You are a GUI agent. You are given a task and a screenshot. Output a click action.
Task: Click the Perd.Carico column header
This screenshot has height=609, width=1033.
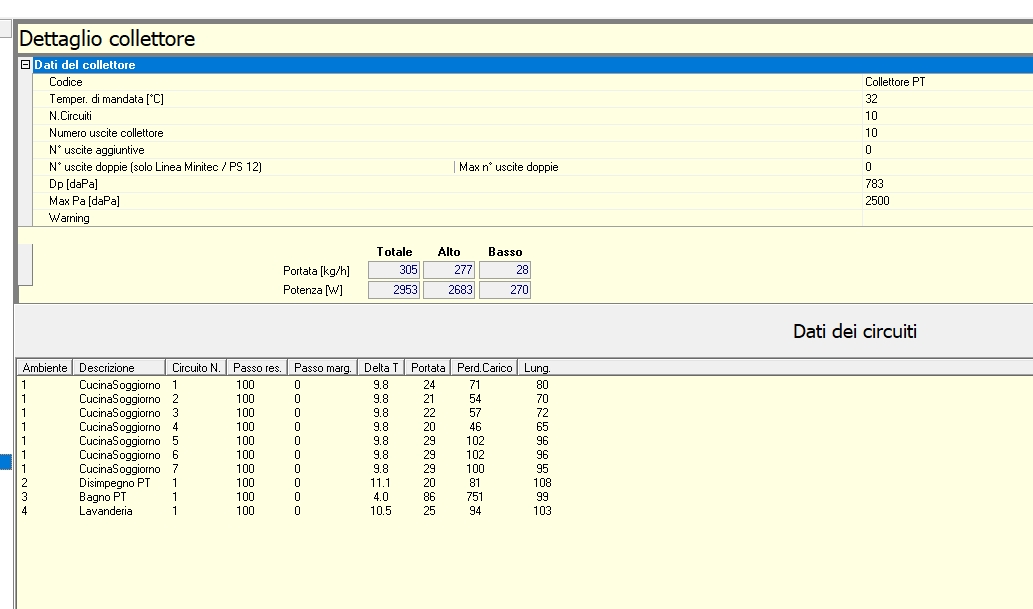click(x=484, y=368)
